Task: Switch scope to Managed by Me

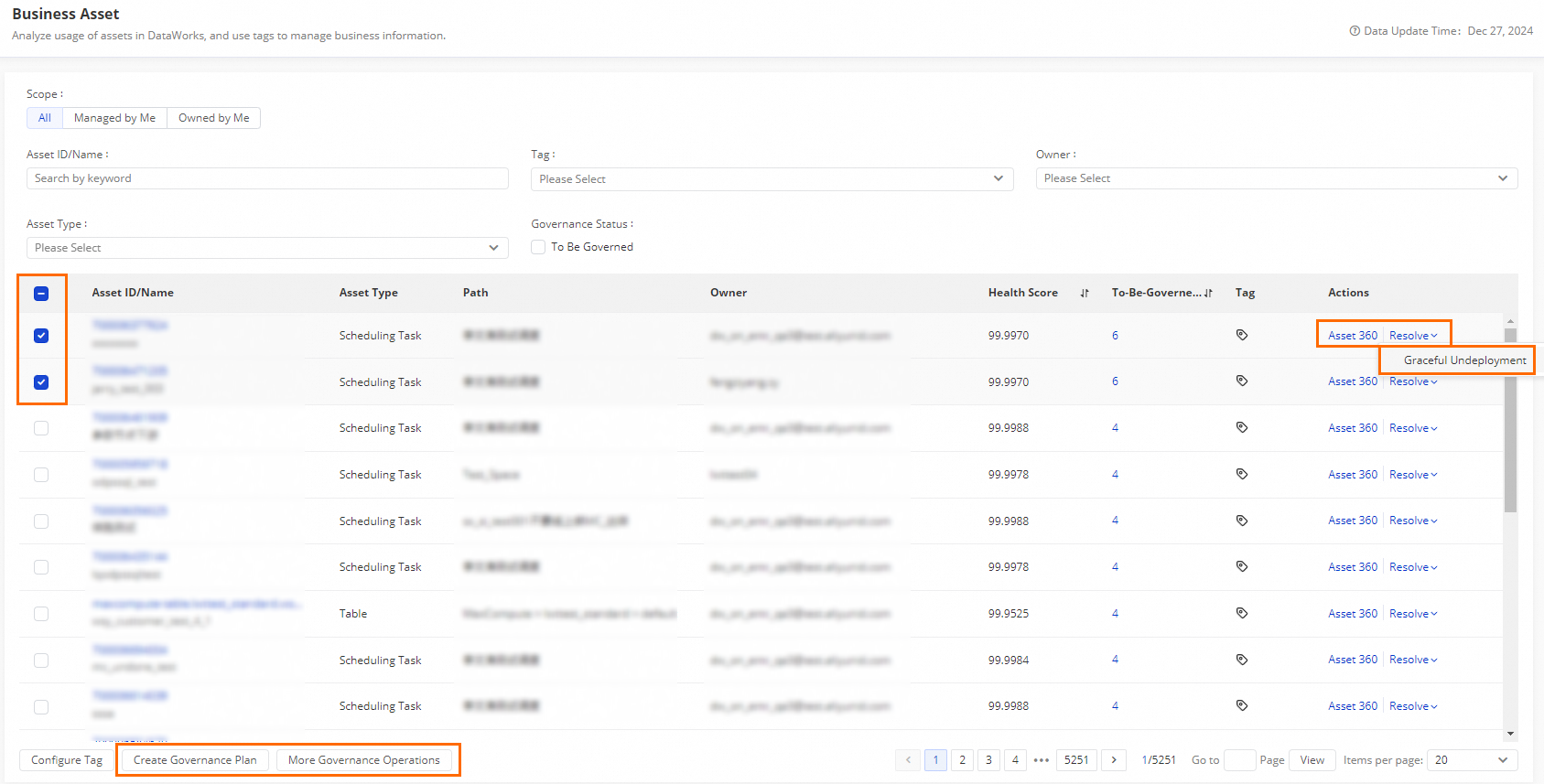Action: coord(114,118)
